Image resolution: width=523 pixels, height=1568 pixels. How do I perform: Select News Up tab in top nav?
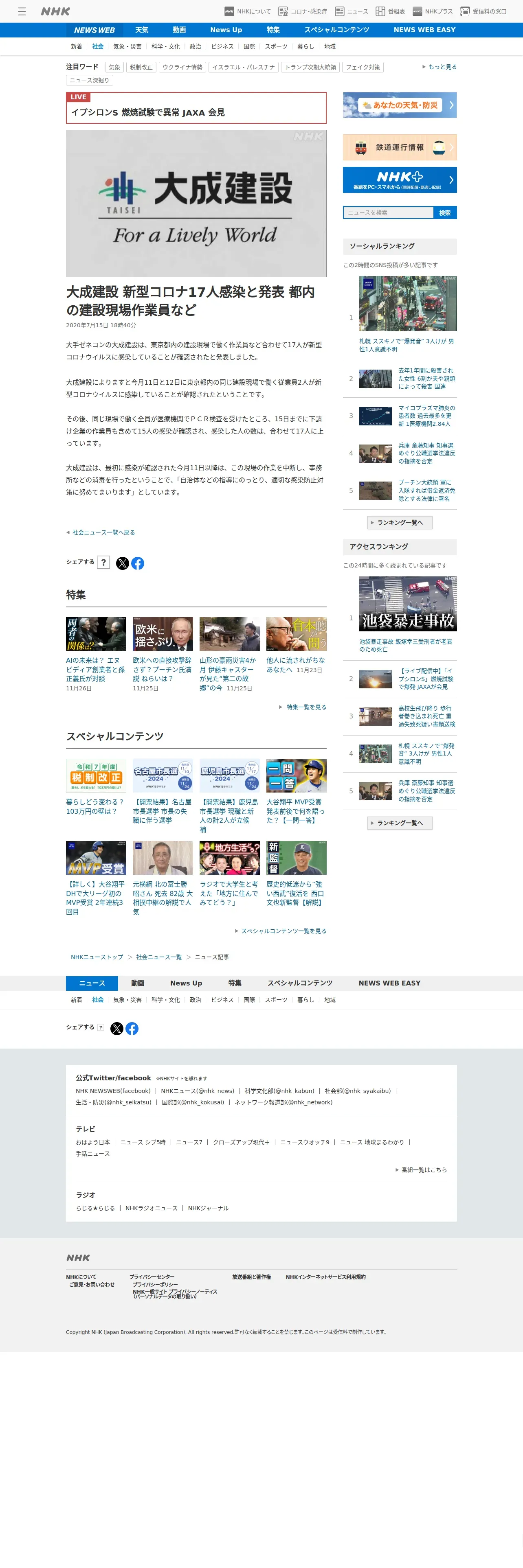click(226, 30)
